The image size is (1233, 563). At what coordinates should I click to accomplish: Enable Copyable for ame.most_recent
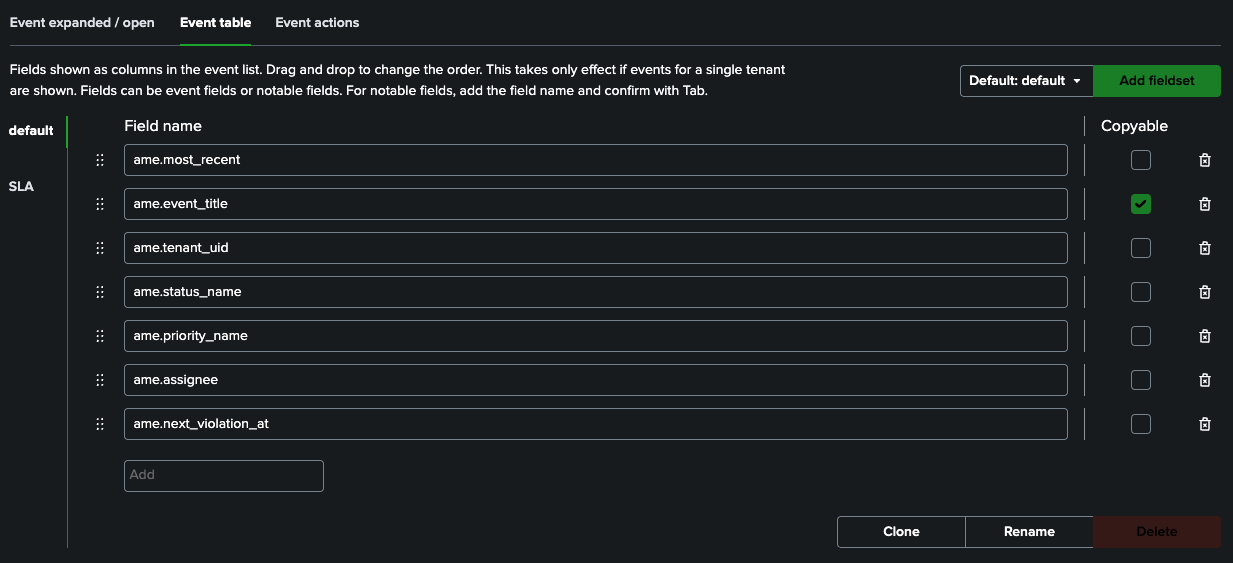coord(1141,160)
